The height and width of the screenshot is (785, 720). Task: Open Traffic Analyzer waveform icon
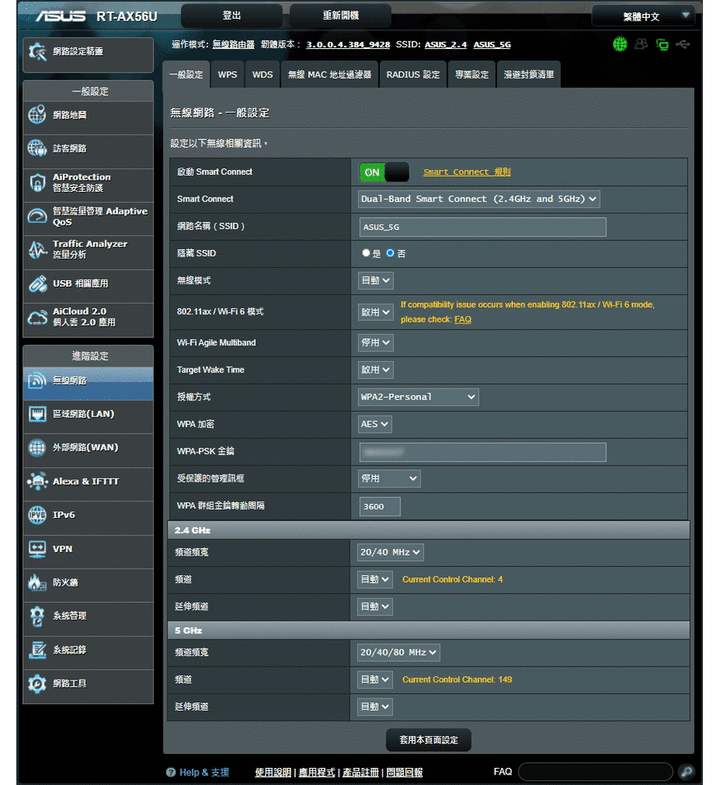pos(37,249)
